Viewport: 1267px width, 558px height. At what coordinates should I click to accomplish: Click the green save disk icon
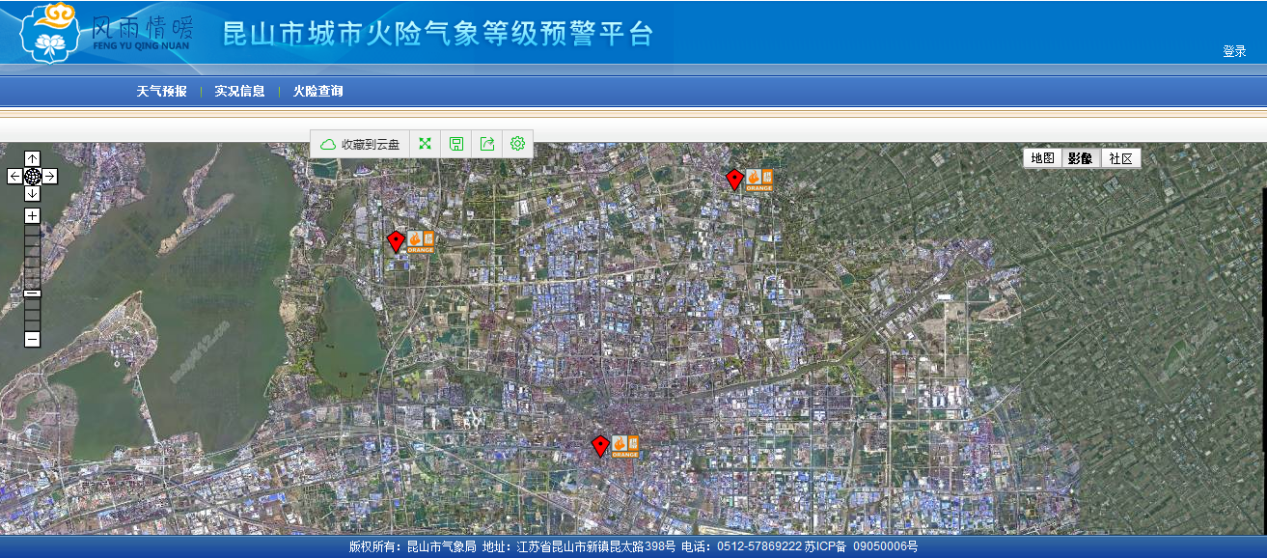(x=456, y=144)
